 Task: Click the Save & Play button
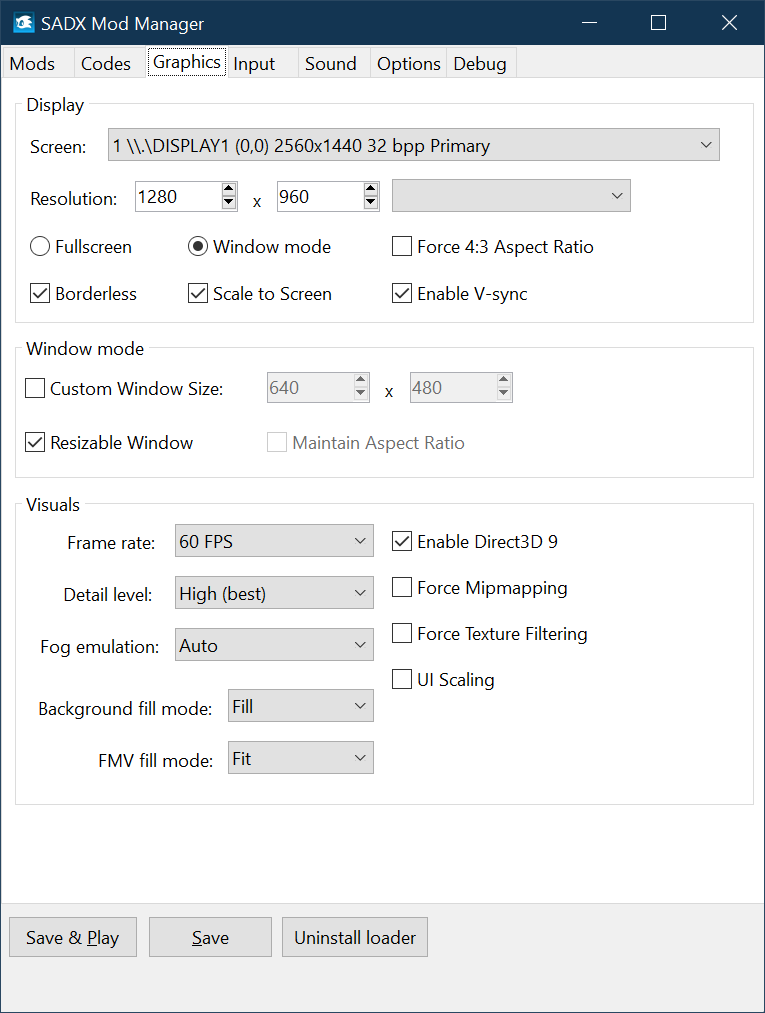click(x=72, y=937)
